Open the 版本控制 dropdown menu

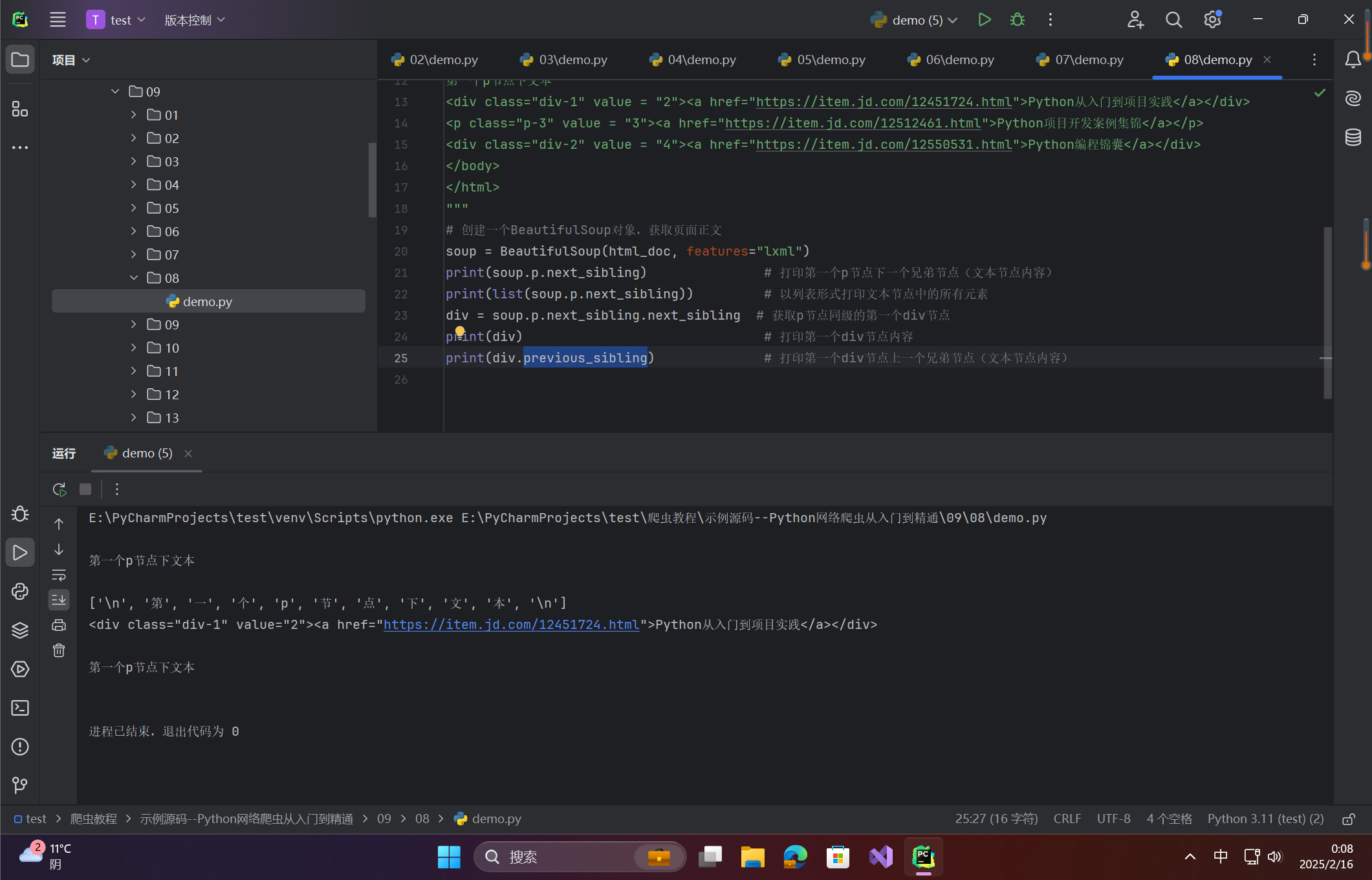(194, 20)
